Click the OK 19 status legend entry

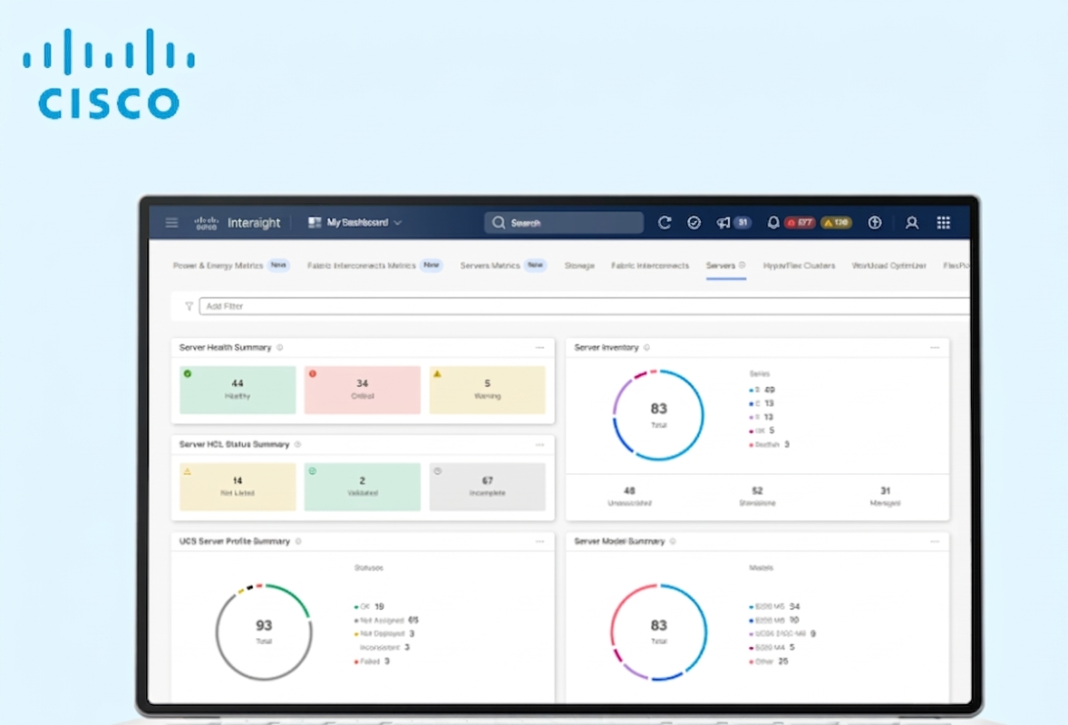coord(369,606)
